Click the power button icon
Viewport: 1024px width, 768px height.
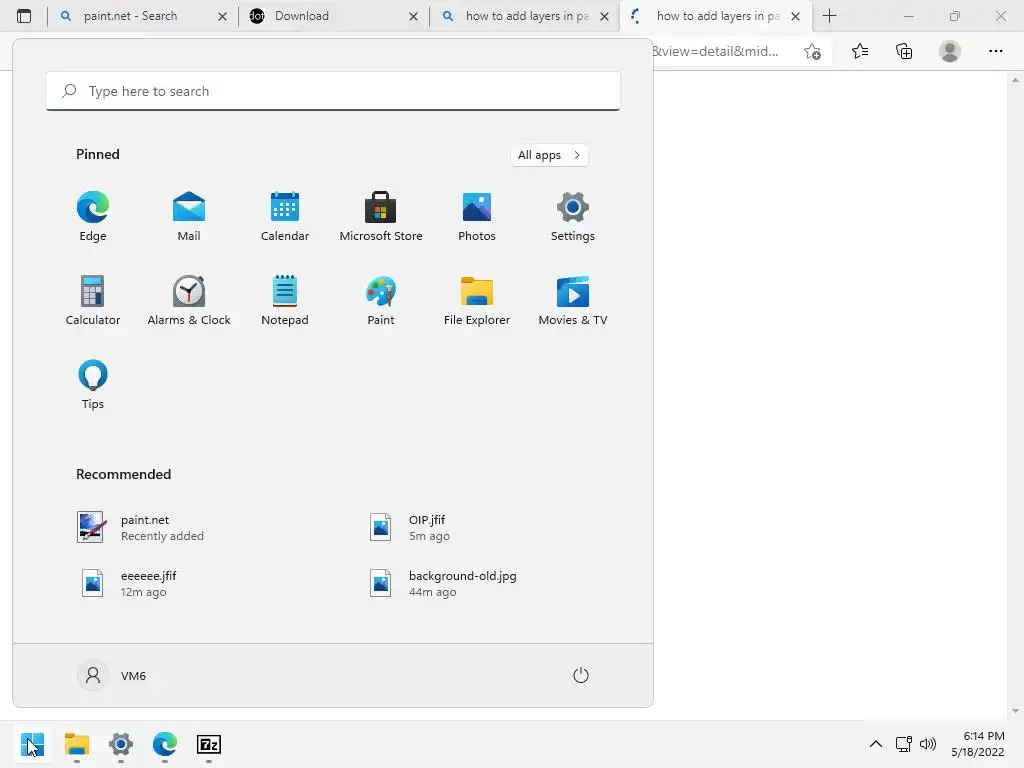581,675
